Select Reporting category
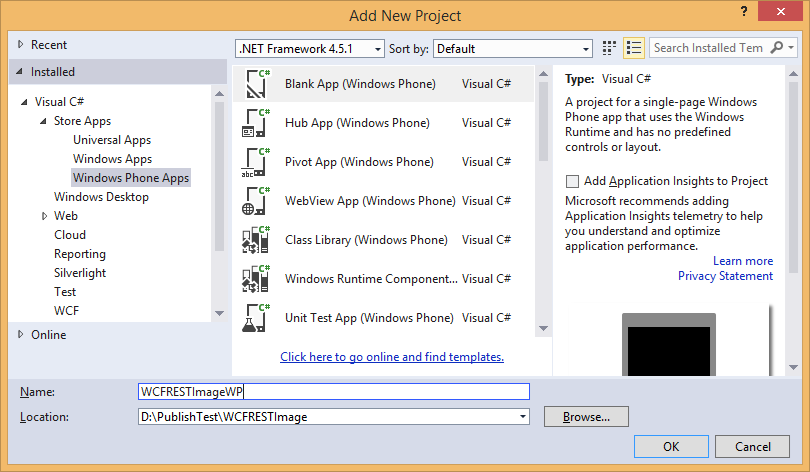The width and height of the screenshot is (810, 472). (x=80, y=254)
